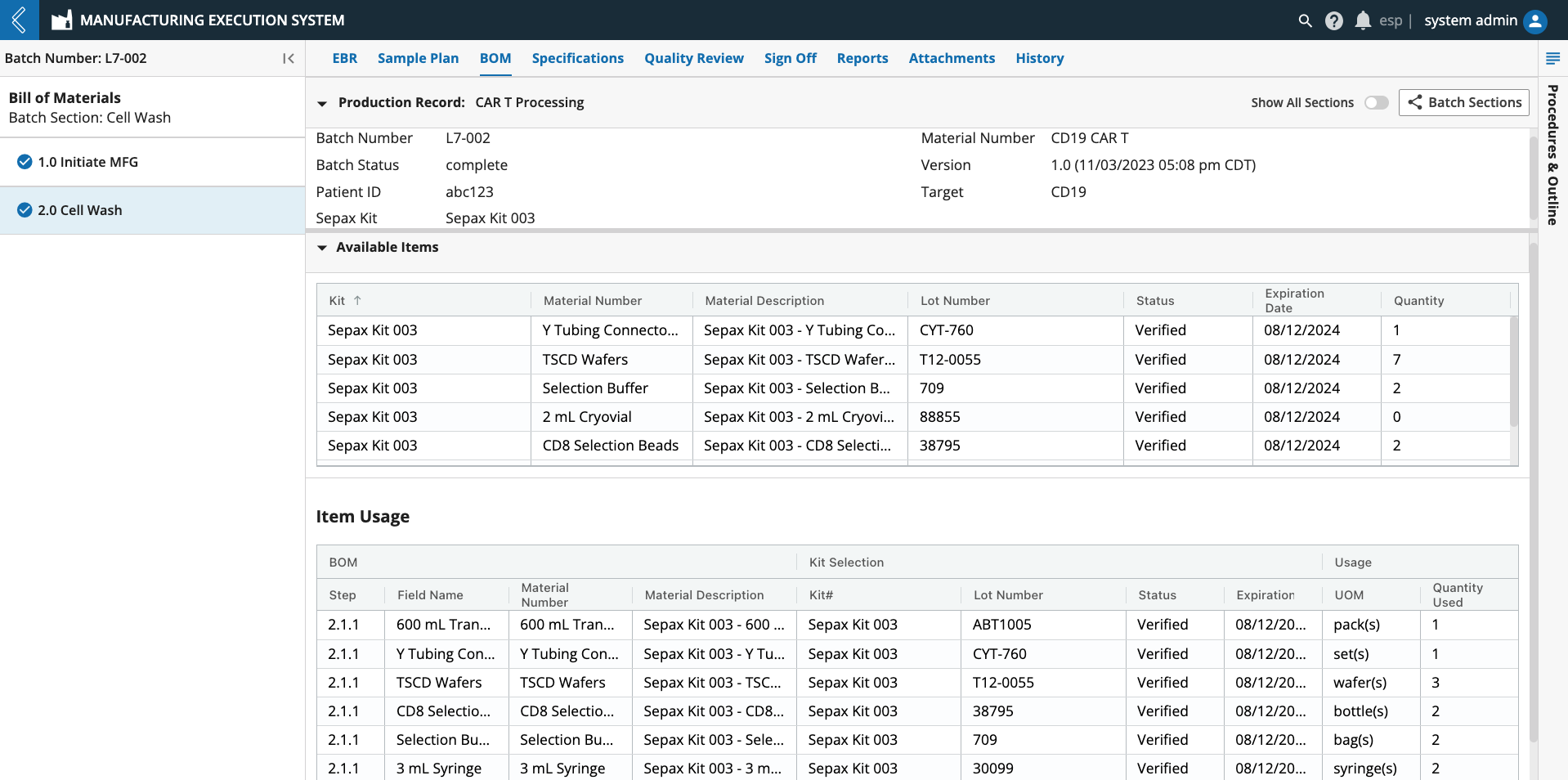The height and width of the screenshot is (780, 1568).
Task: Click the user avatar icon
Action: pos(1535,20)
